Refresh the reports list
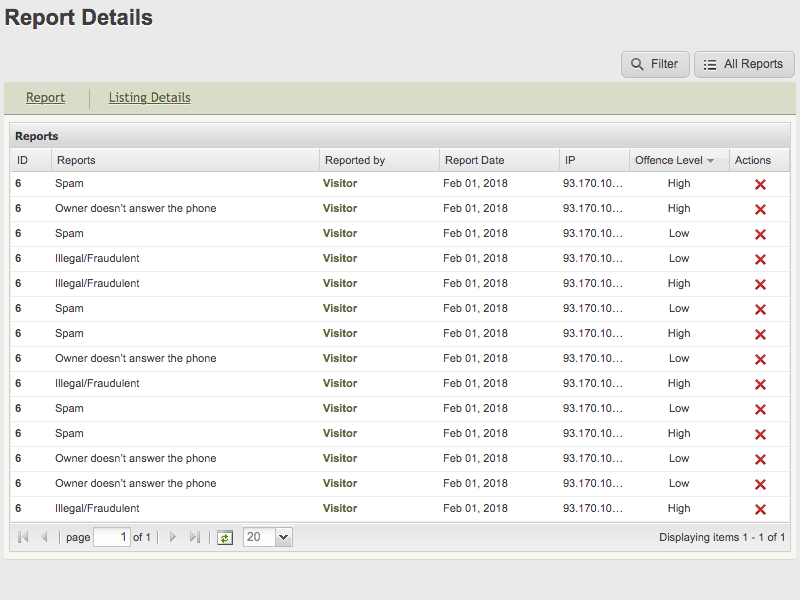This screenshot has width=800, height=600. click(225, 537)
